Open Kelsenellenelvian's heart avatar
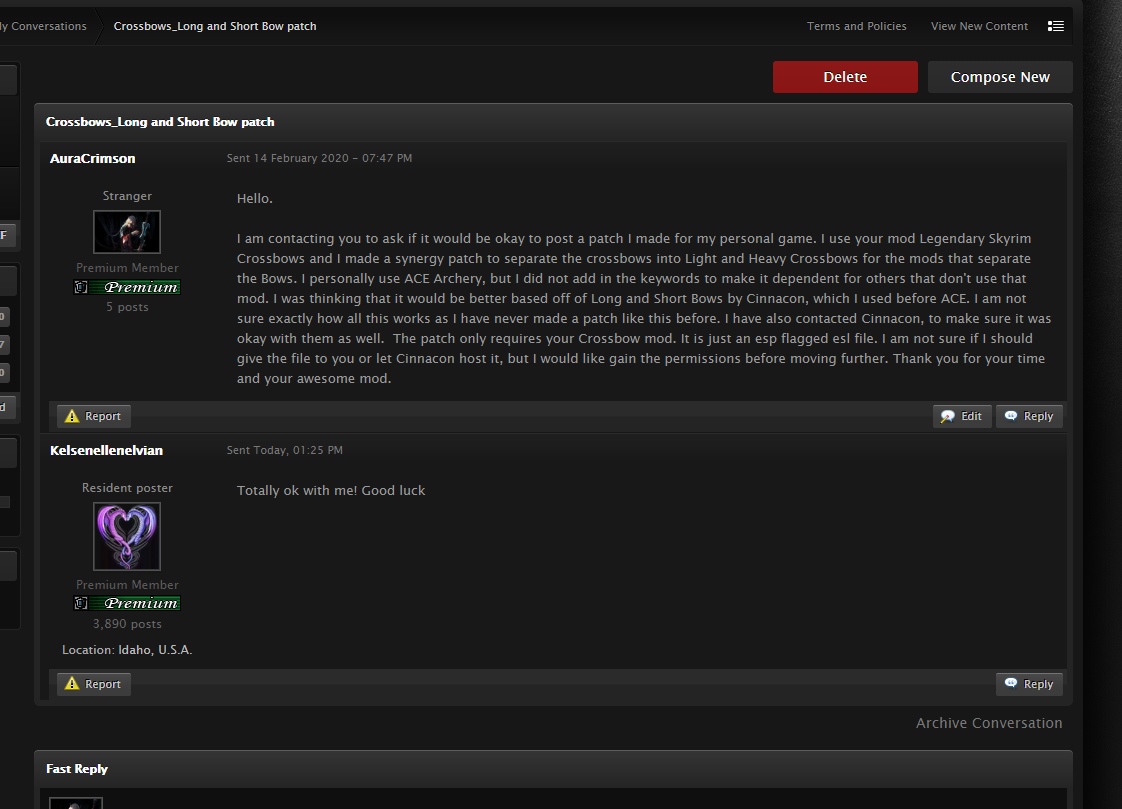The height and width of the screenshot is (809, 1122). 127,536
